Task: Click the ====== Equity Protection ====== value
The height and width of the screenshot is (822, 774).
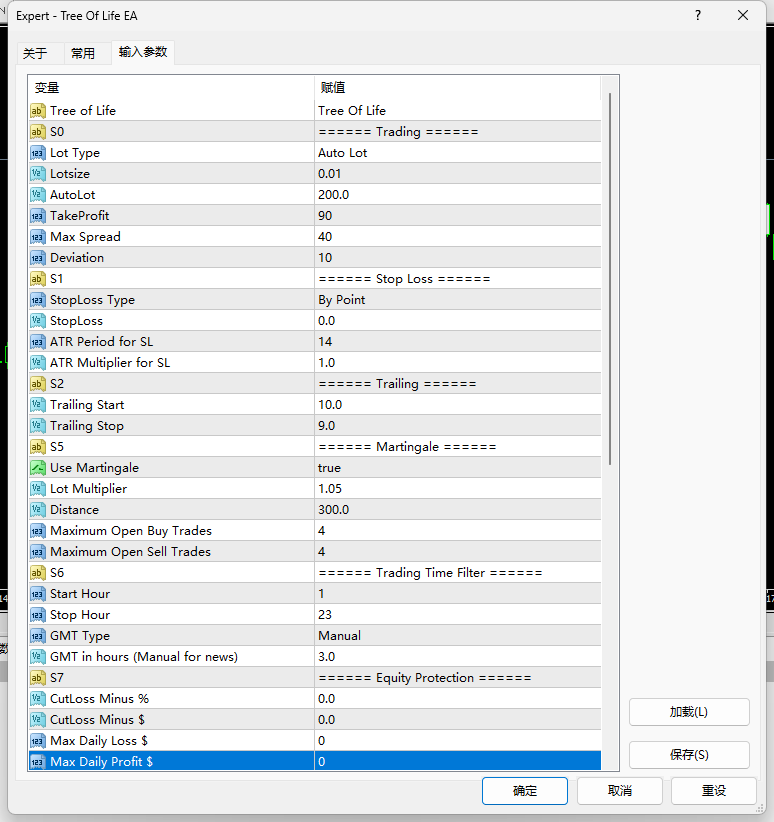Action: tap(425, 677)
